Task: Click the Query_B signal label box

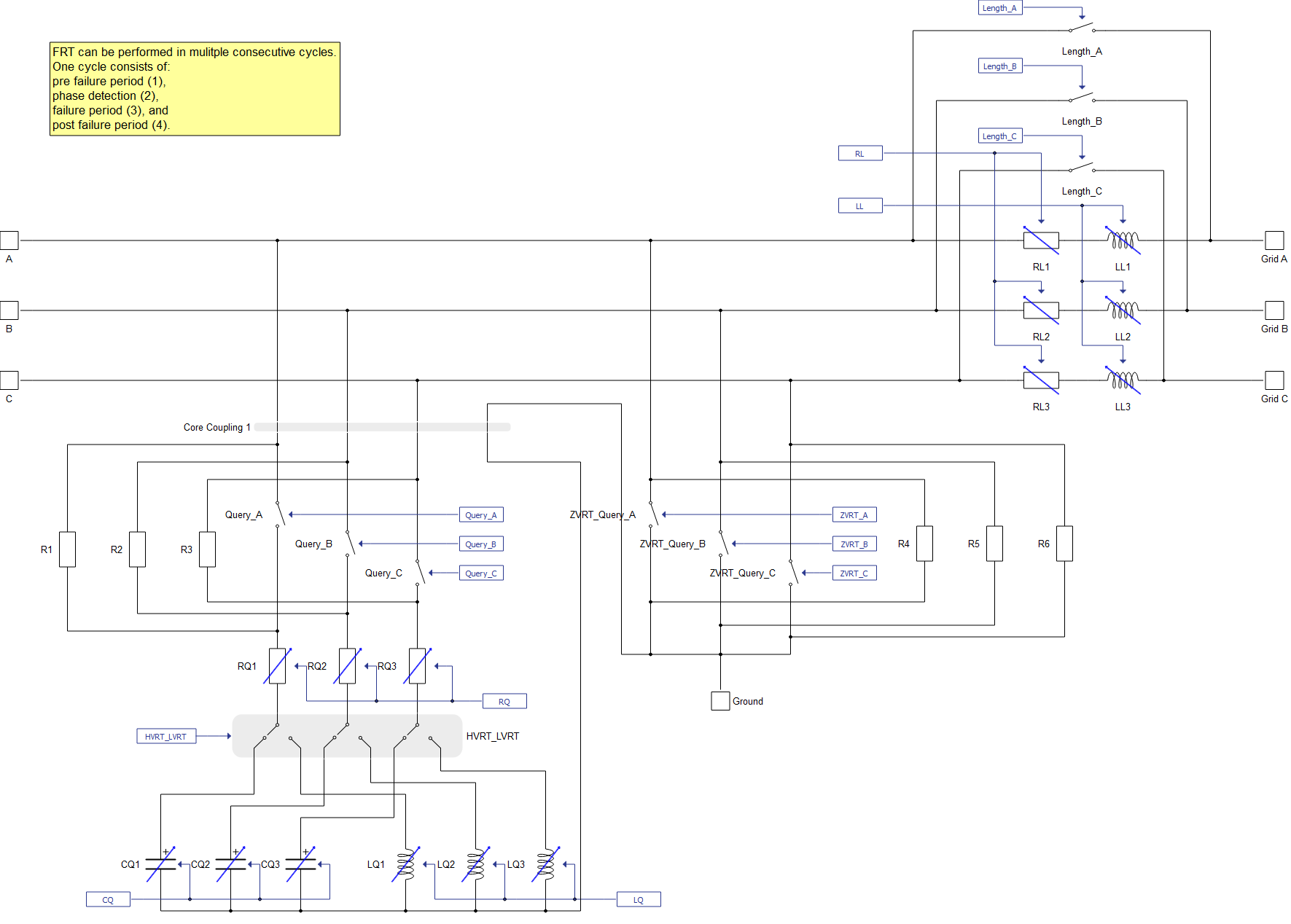Action: [480, 544]
